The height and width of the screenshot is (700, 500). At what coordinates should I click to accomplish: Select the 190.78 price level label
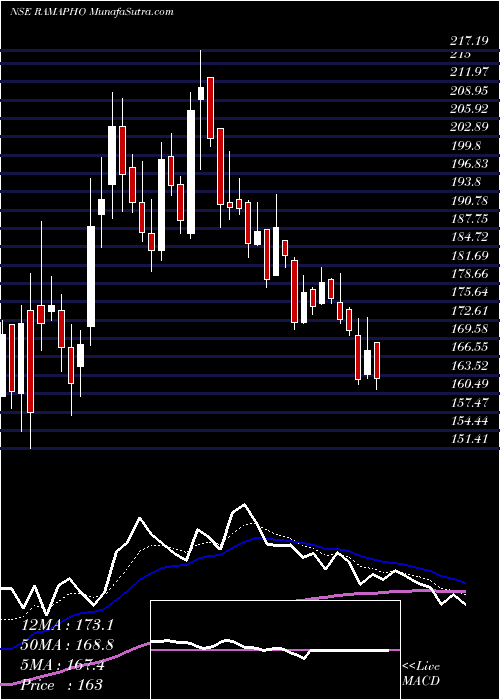click(x=469, y=200)
